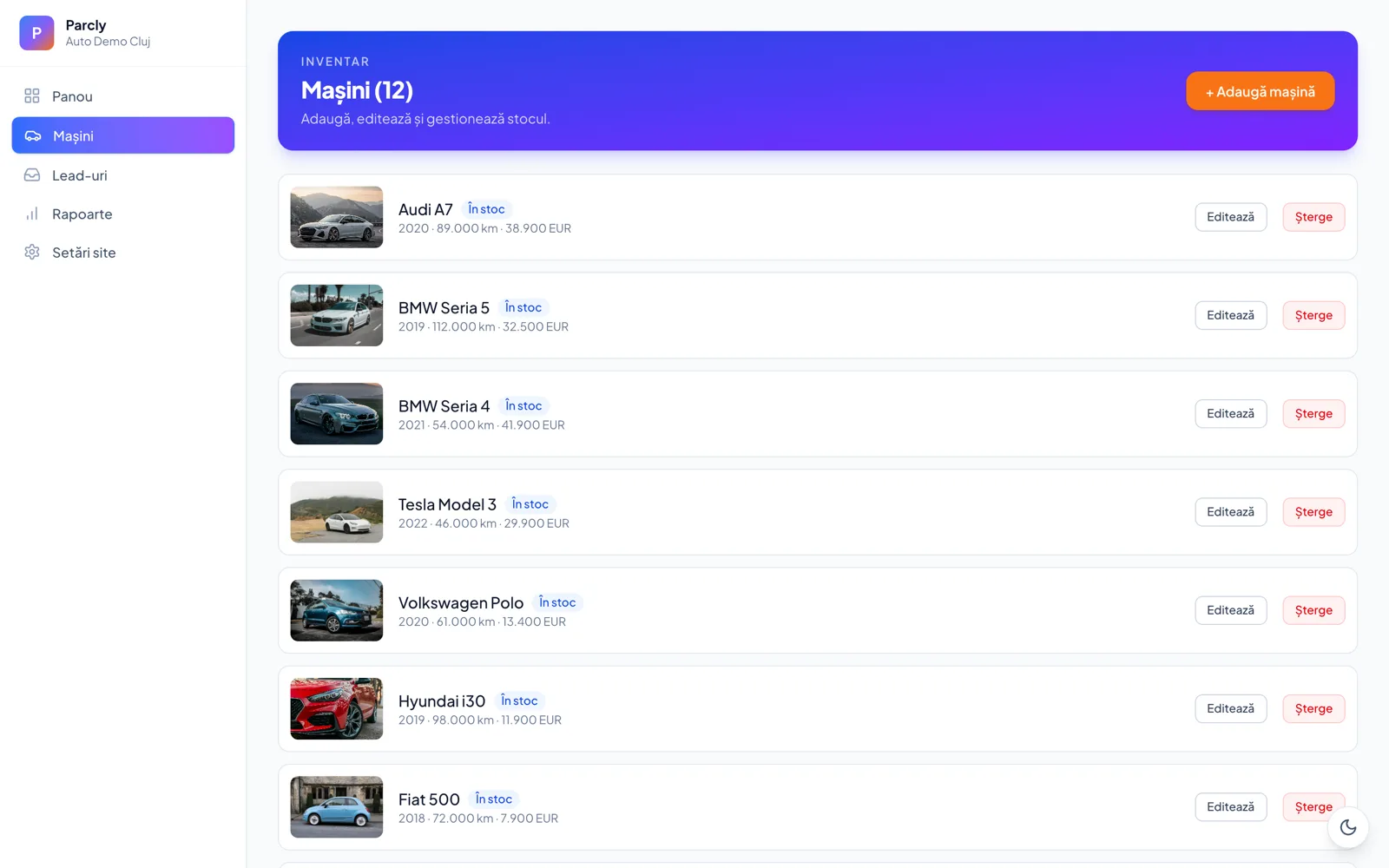This screenshot has height=868, width=1389.
Task: Click the BMW Seria 4 title text
Action: tap(444, 406)
